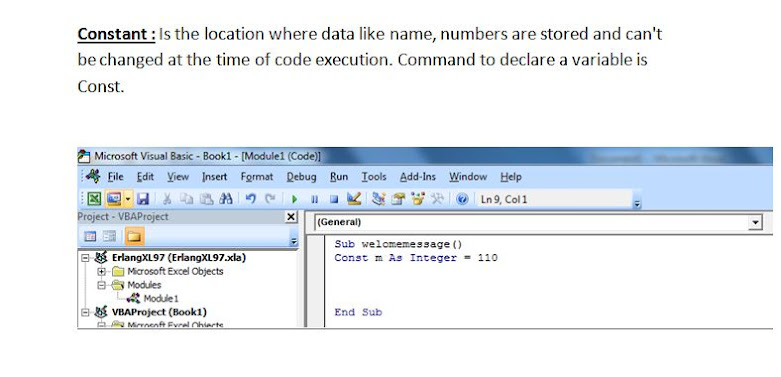Expand Microsoft Excel Objects under ErlangXL97
The image size is (781, 377).
[x=102, y=271]
